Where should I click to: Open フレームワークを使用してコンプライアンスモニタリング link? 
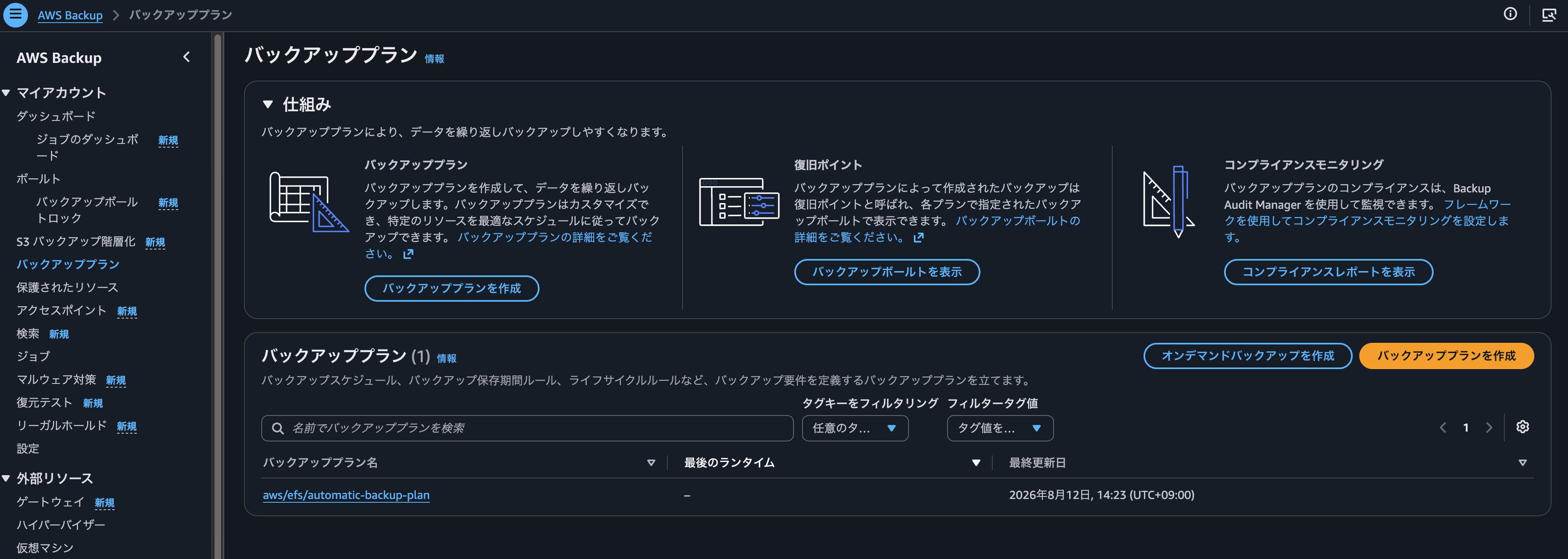(x=1367, y=220)
